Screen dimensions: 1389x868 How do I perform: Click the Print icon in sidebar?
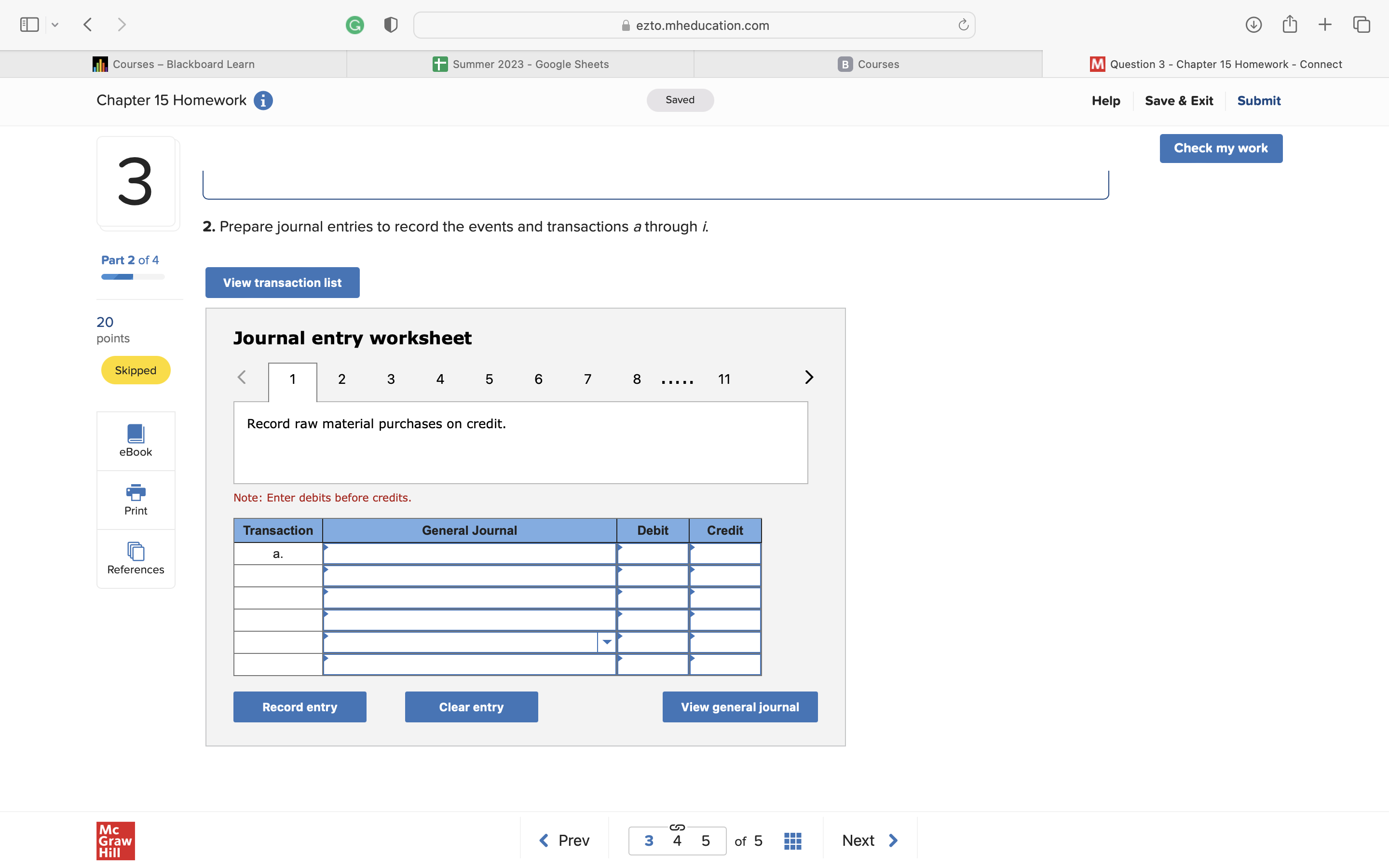[x=136, y=493]
